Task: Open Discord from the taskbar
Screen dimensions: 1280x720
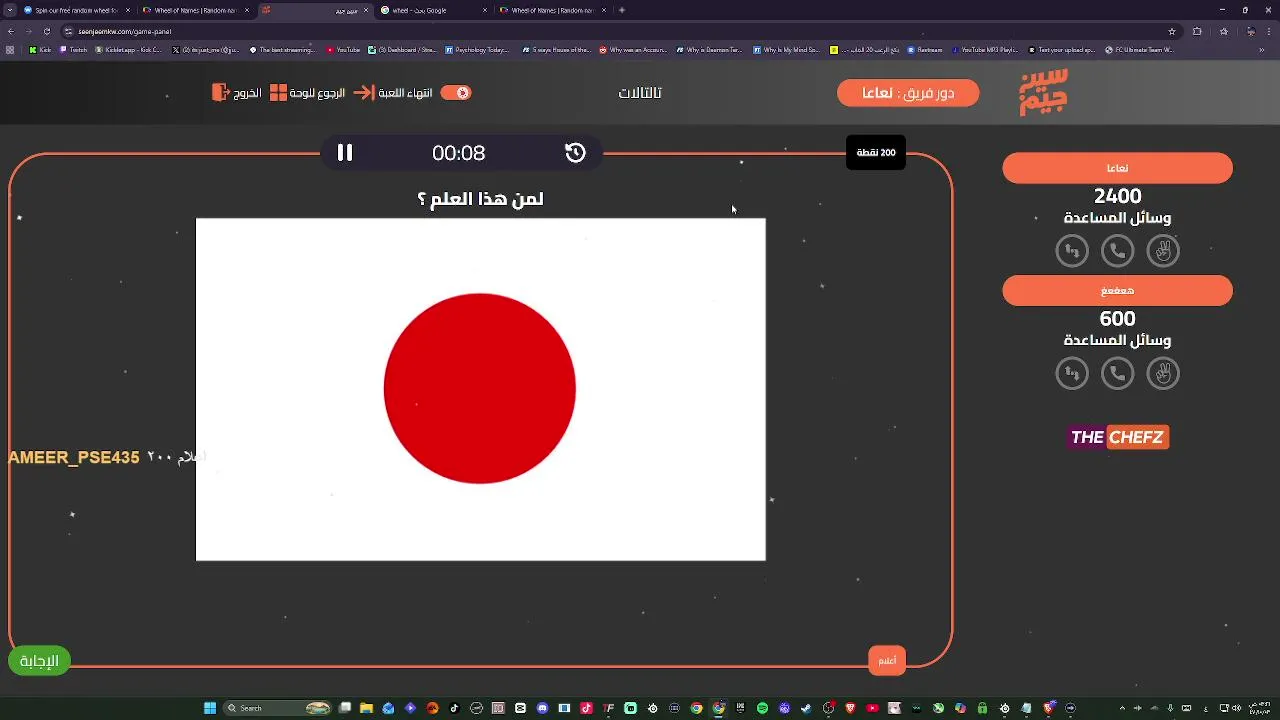Action: 542,708
